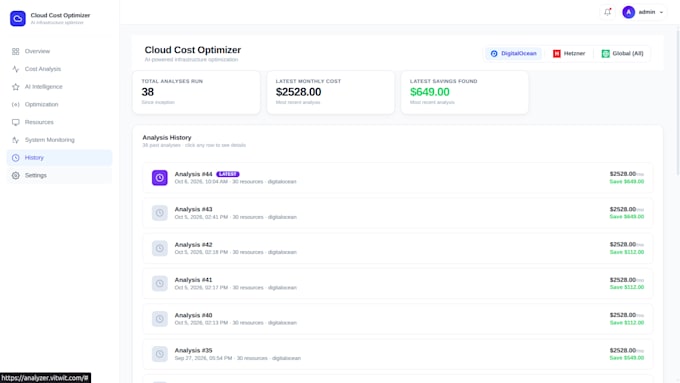
Task: Click the TOTAL ANALYSES RUN label
Action: click(x=172, y=81)
